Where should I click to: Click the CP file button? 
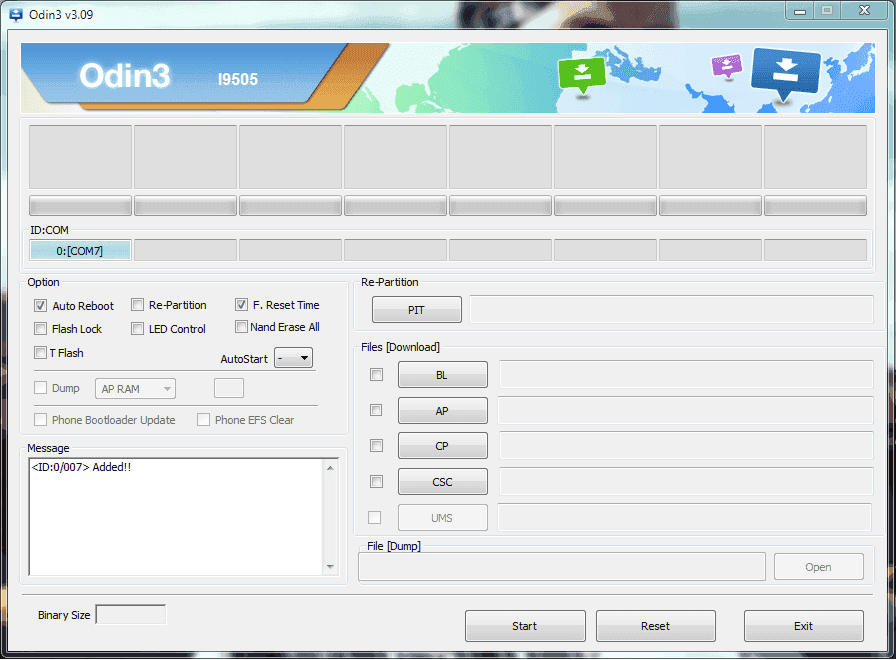coord(442,446)
